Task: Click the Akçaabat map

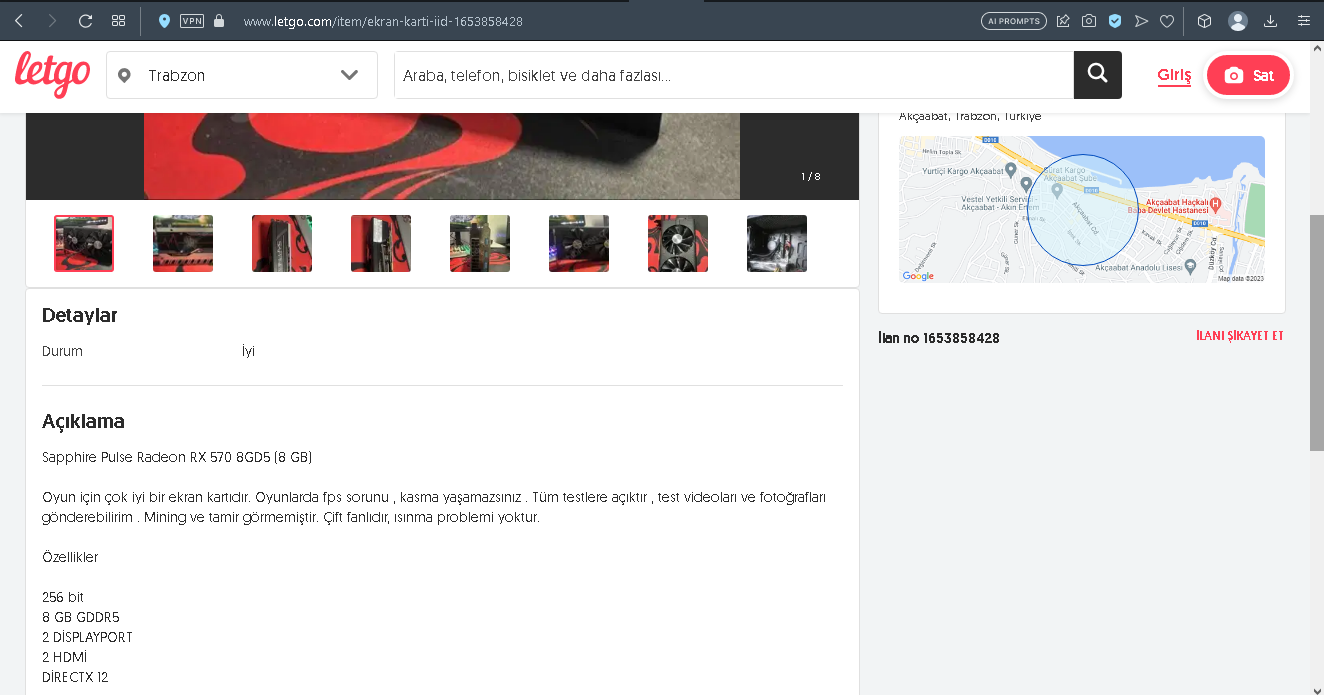Action: click(x=1082, y=209)
